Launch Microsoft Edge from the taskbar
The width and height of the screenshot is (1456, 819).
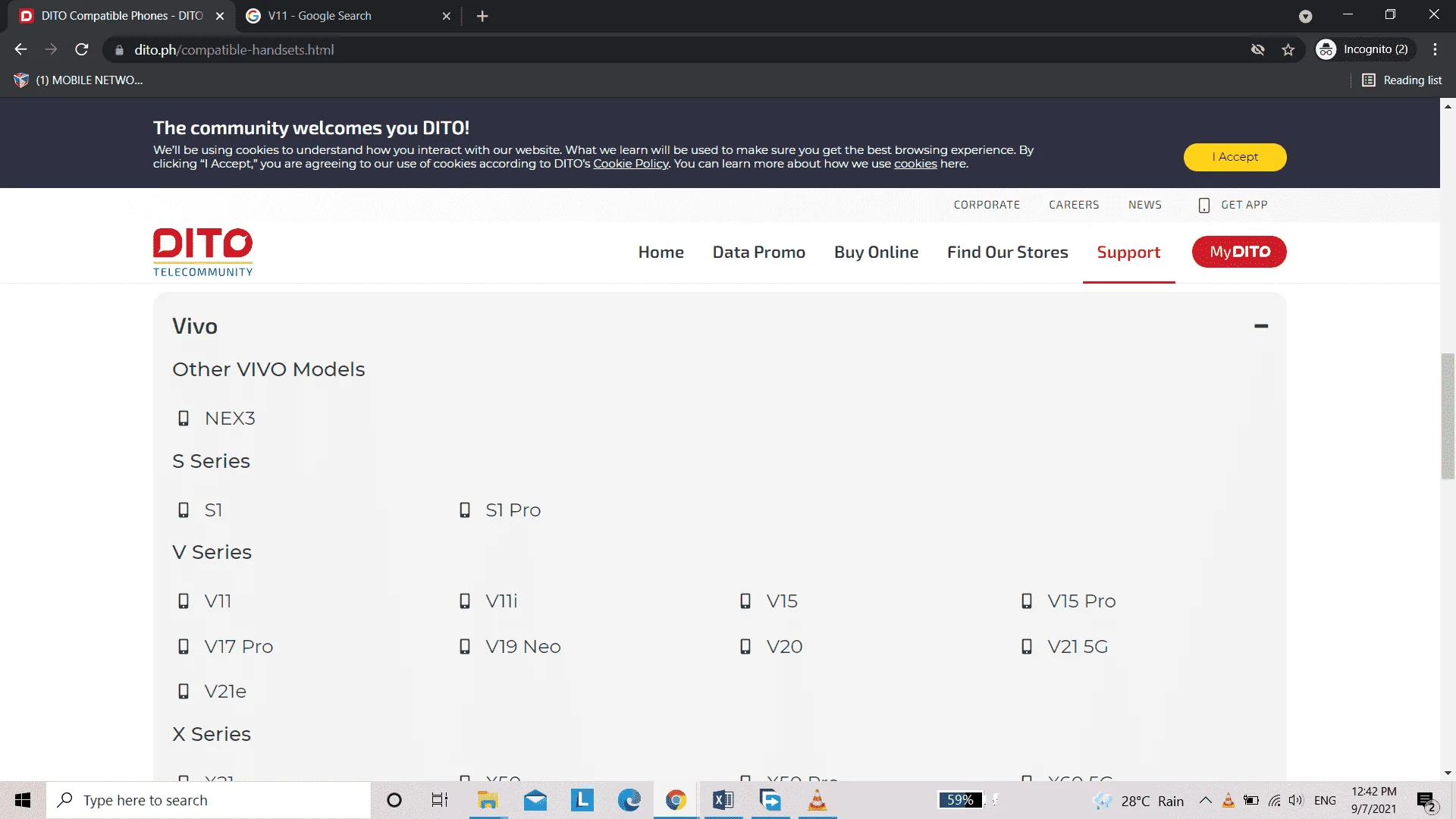tap(629, 800)
